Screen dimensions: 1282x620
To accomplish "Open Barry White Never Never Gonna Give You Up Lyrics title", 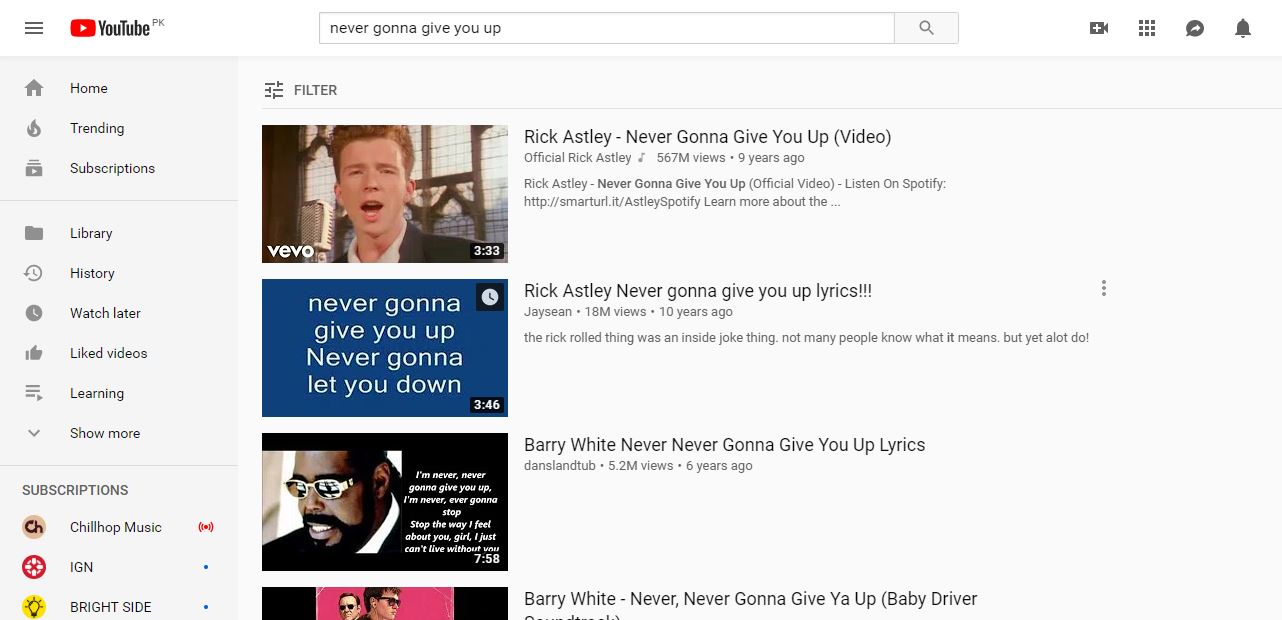I will pyautogui.click(x=724, y=445).
